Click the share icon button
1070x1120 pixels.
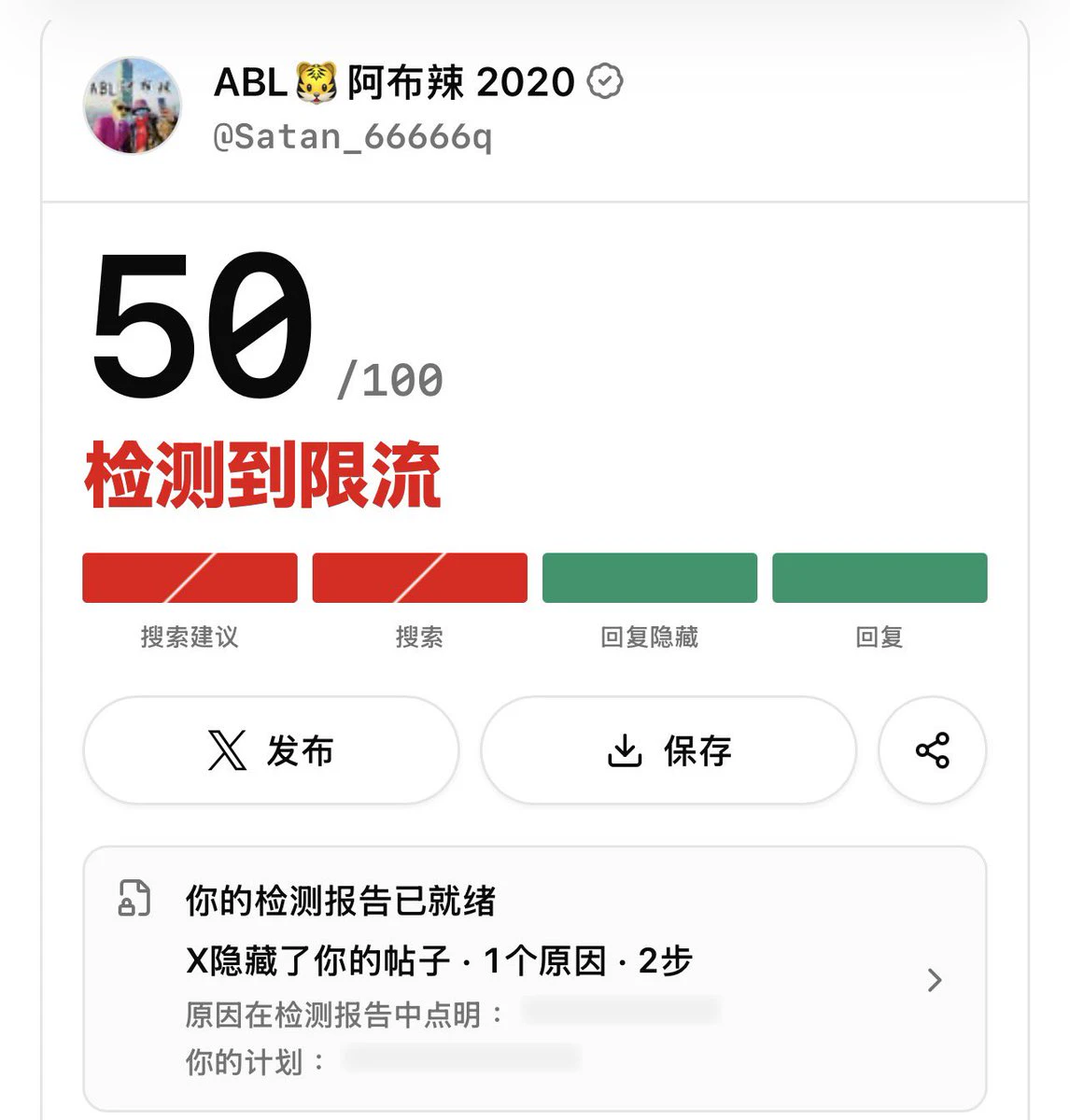click(x=932, y=750)
